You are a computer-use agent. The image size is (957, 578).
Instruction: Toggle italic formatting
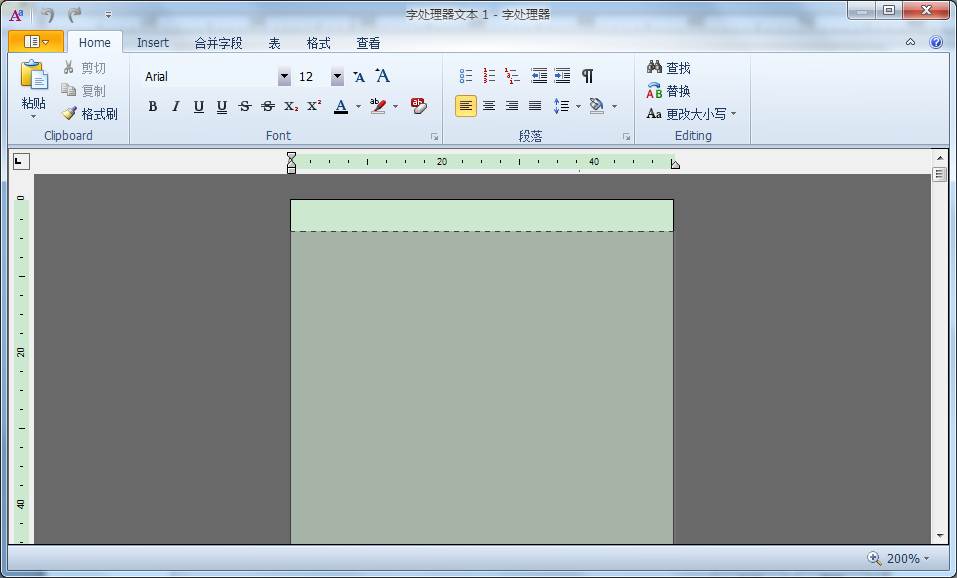point(176,106)
